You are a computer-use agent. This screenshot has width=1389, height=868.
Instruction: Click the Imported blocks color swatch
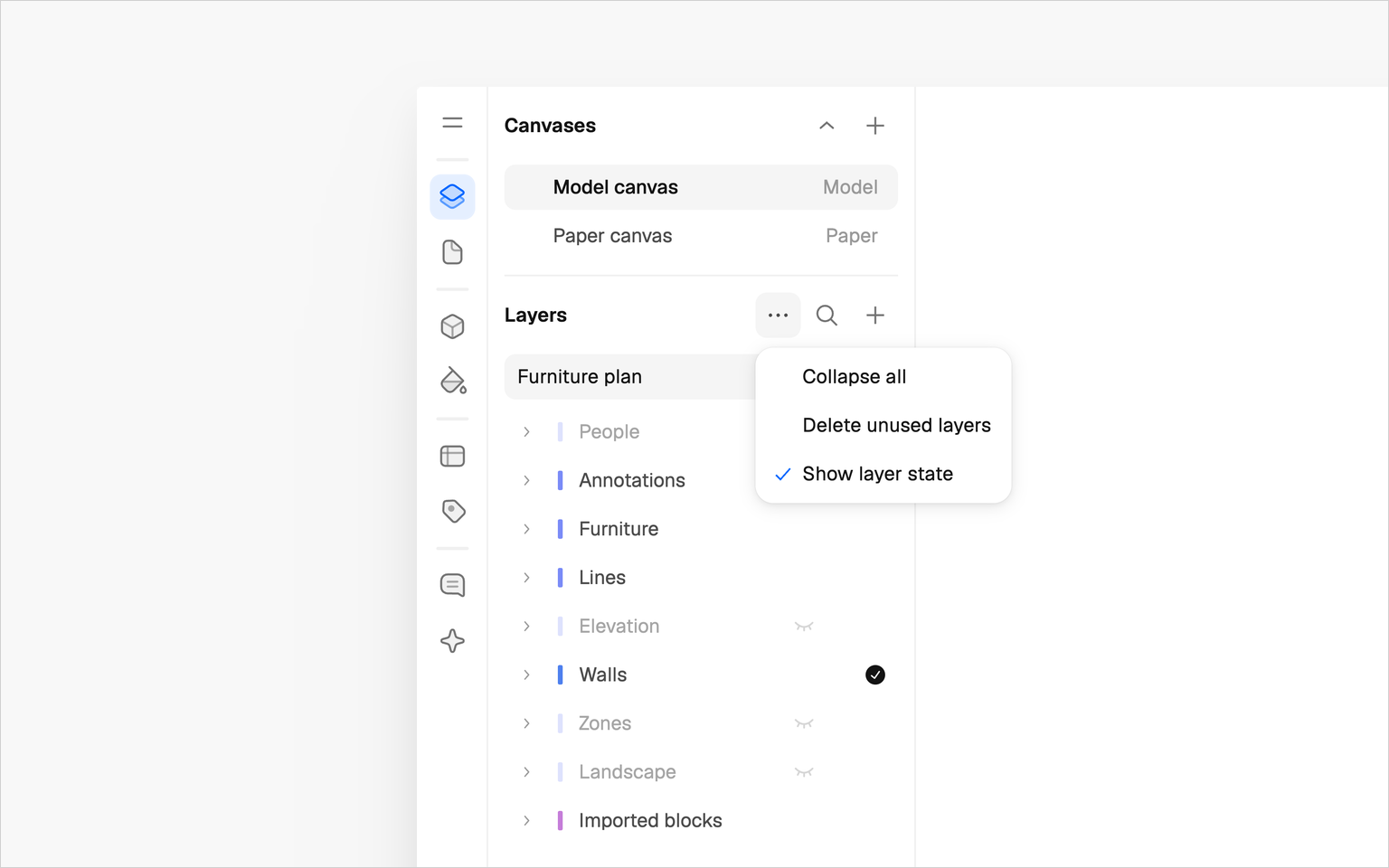point(560,821)
